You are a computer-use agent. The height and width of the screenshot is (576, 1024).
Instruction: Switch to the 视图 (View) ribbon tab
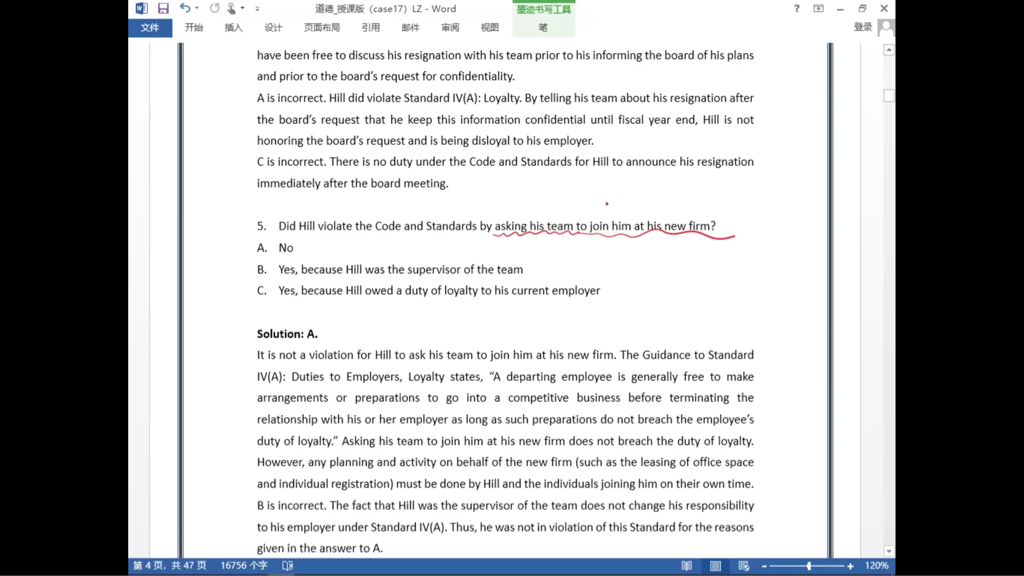coord(490,27)
